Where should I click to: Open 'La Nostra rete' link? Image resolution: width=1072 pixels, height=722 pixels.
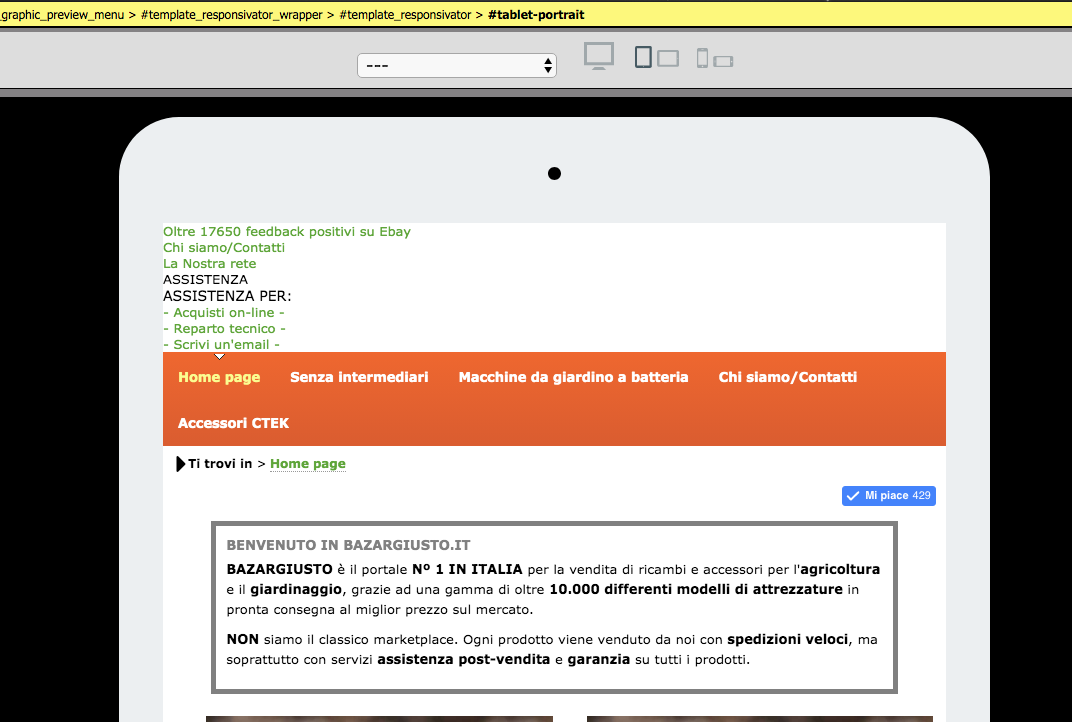209,263
